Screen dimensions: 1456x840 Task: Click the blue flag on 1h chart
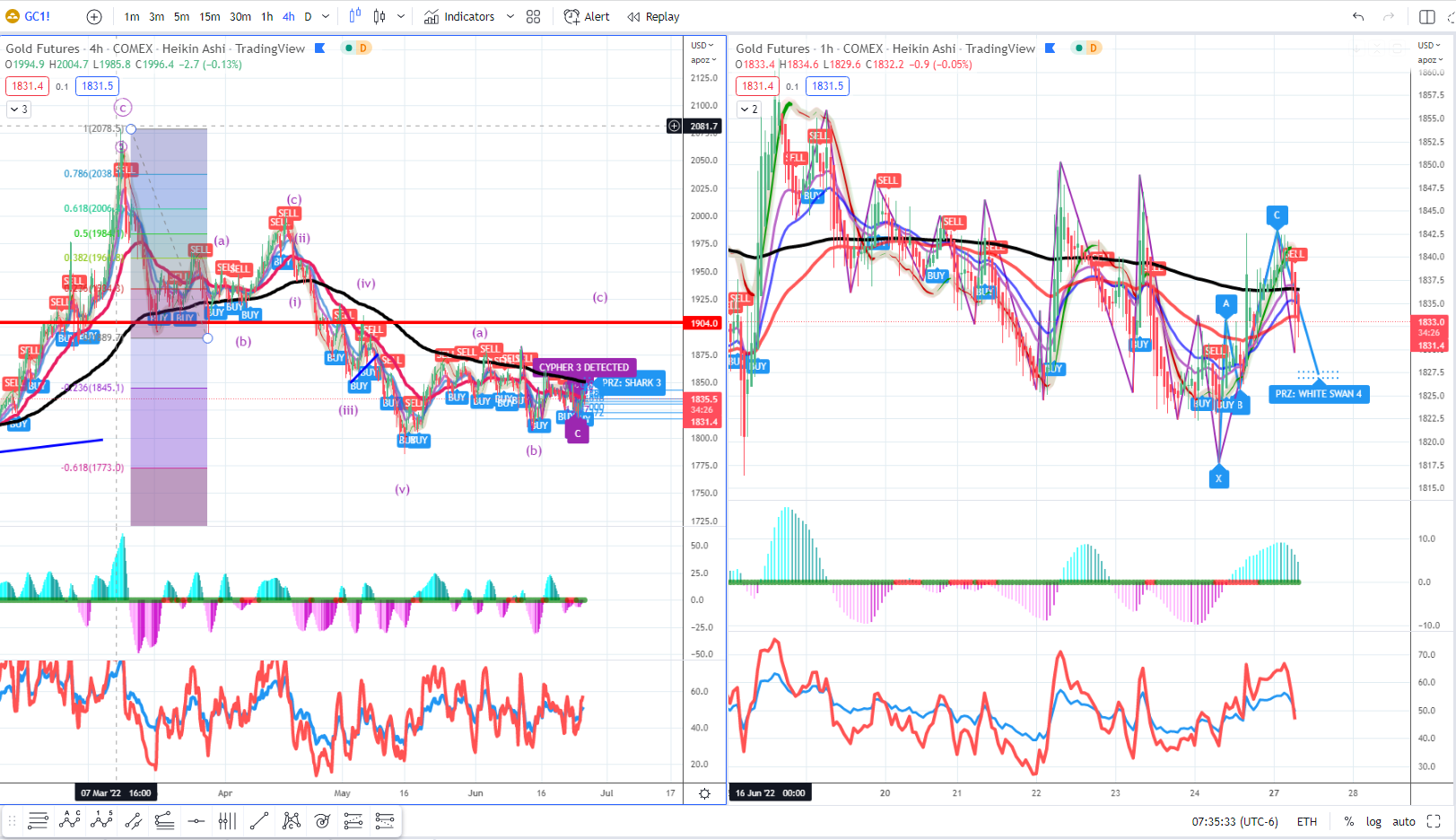click(1050, 48)
